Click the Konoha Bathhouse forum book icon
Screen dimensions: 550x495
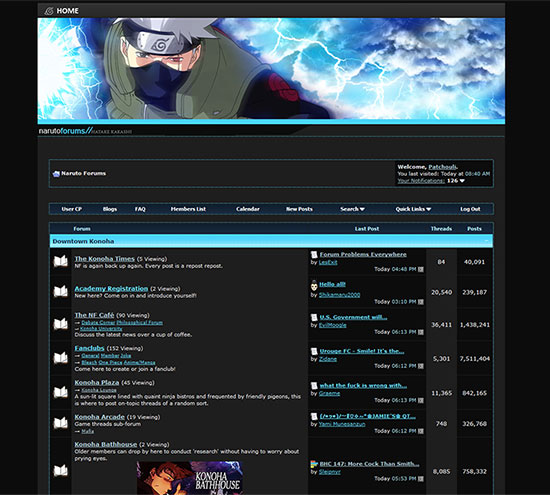click(60, 470)
